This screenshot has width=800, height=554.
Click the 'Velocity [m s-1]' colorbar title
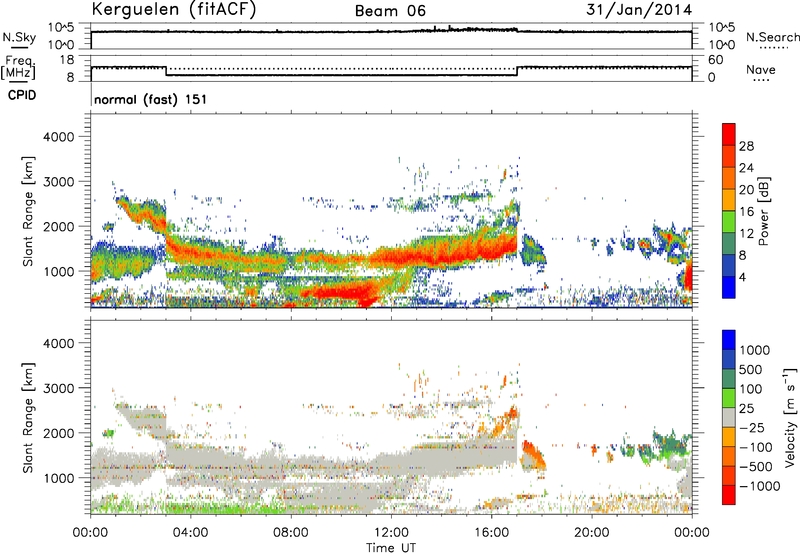point(791,417)
